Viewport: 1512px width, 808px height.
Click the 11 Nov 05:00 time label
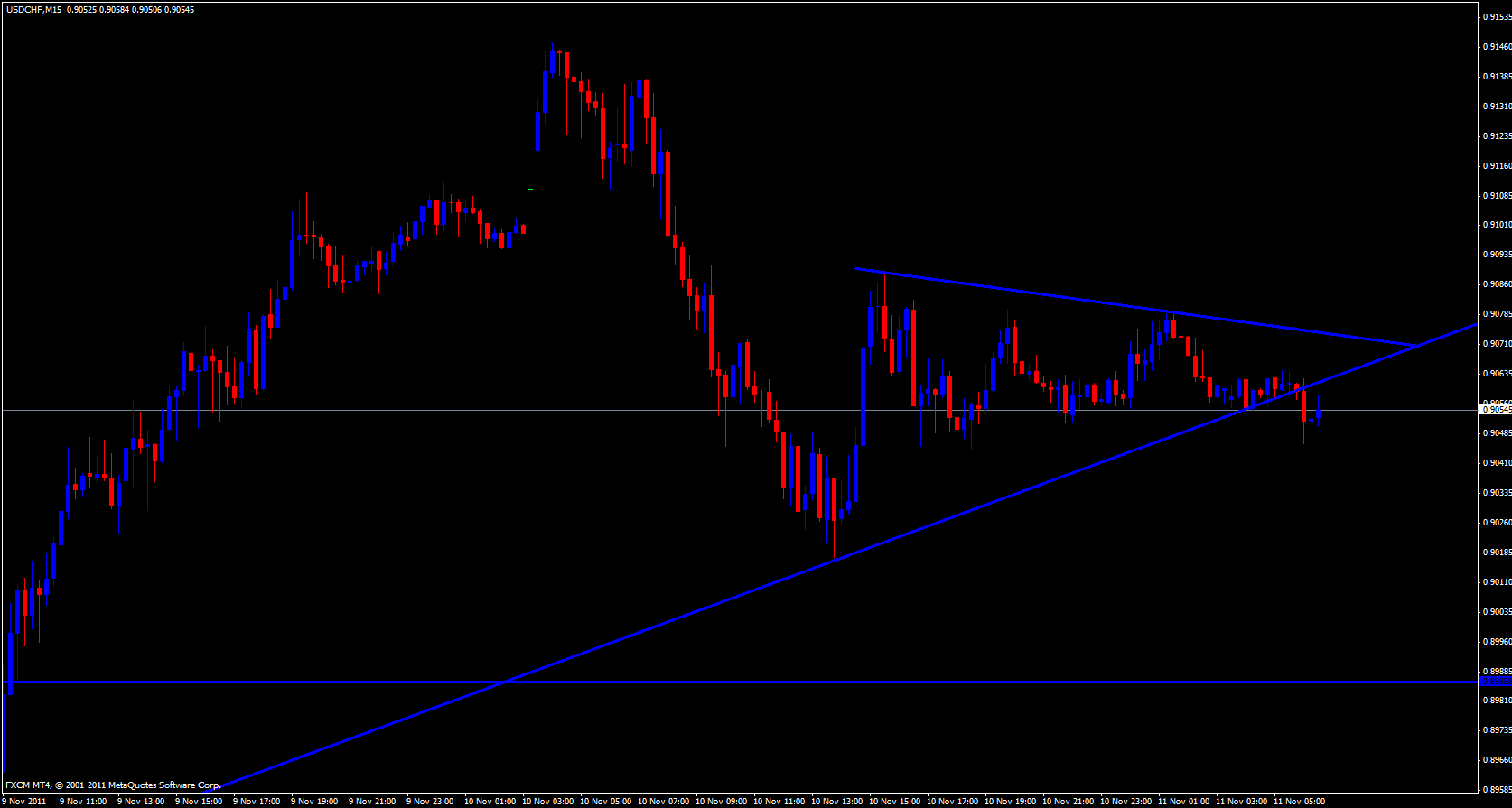(1299, 801)
